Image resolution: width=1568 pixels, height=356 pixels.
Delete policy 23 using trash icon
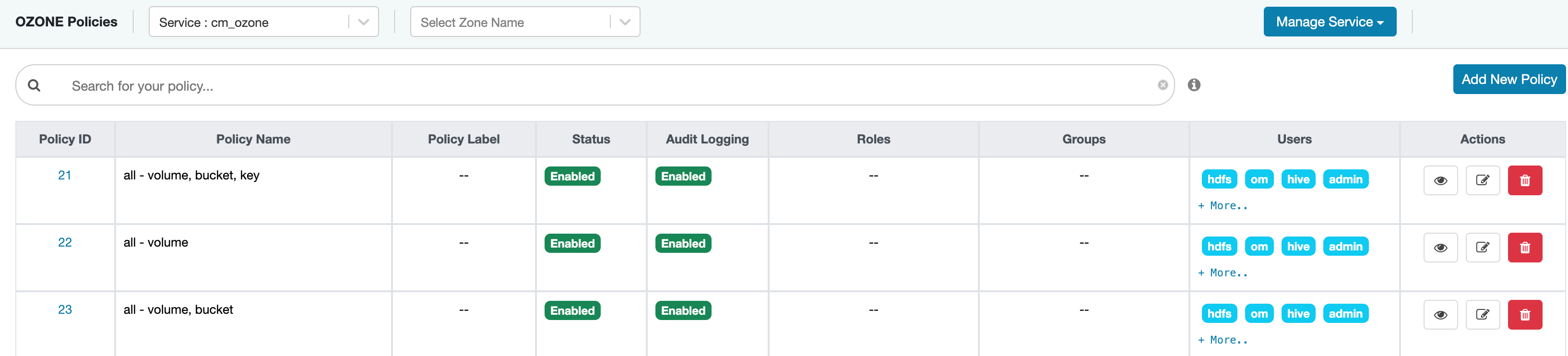coord(1524,315)
